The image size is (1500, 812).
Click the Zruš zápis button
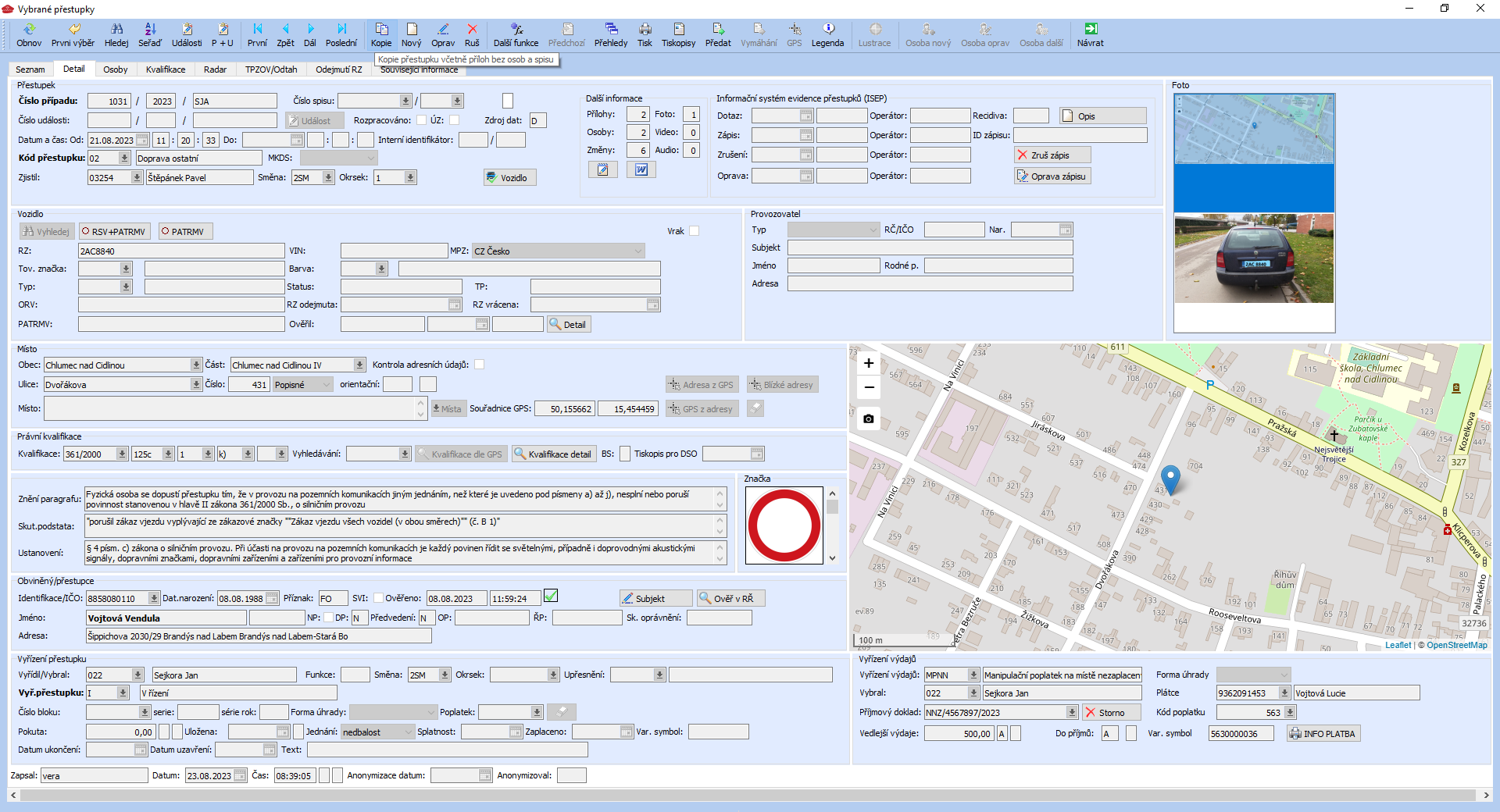click(1052, 155)
